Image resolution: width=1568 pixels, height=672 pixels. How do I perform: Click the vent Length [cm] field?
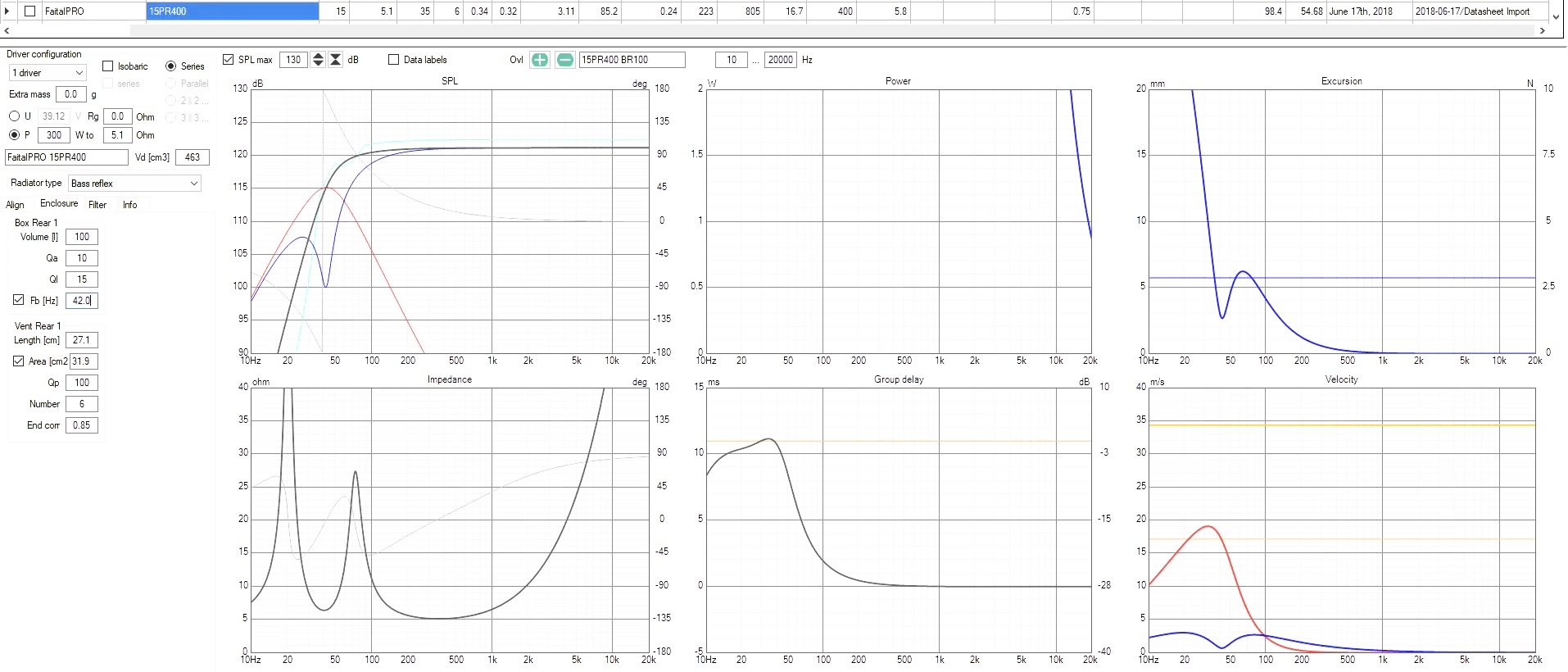pos(82,340)
